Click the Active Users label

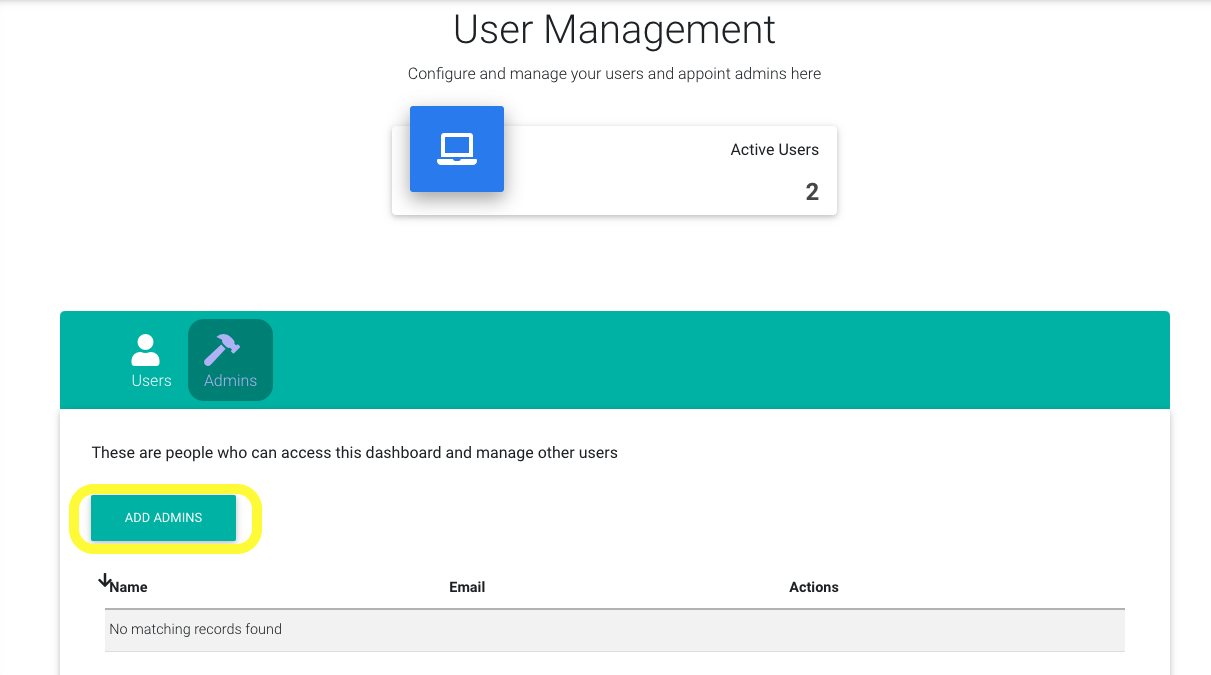[775, 150]
